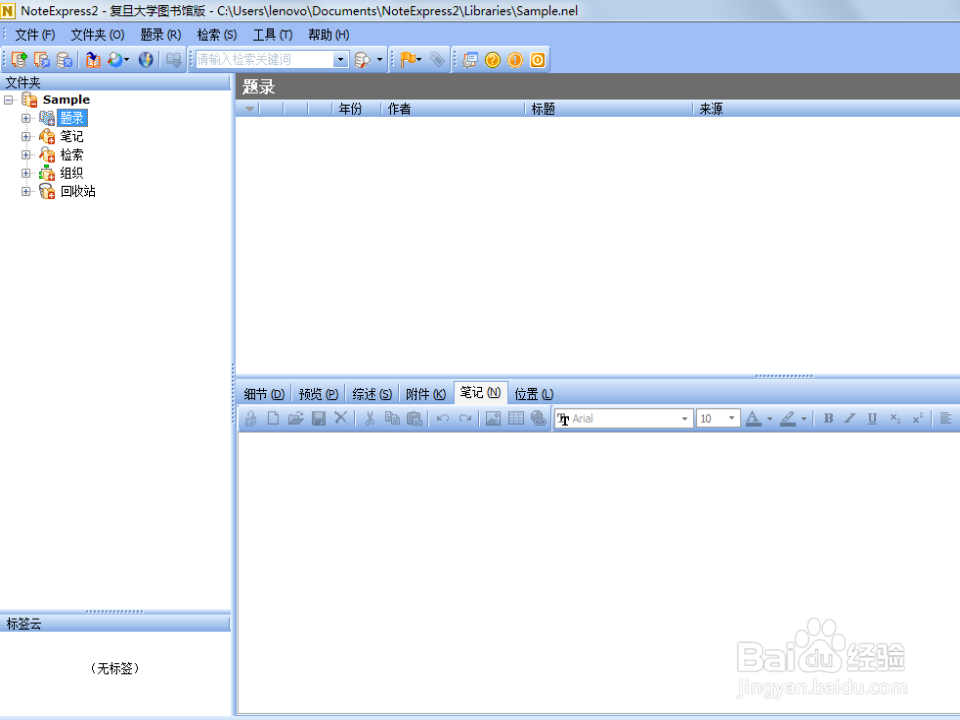
Task: Open the 题录 (R) menu
Action: click(x=160, y=35)
